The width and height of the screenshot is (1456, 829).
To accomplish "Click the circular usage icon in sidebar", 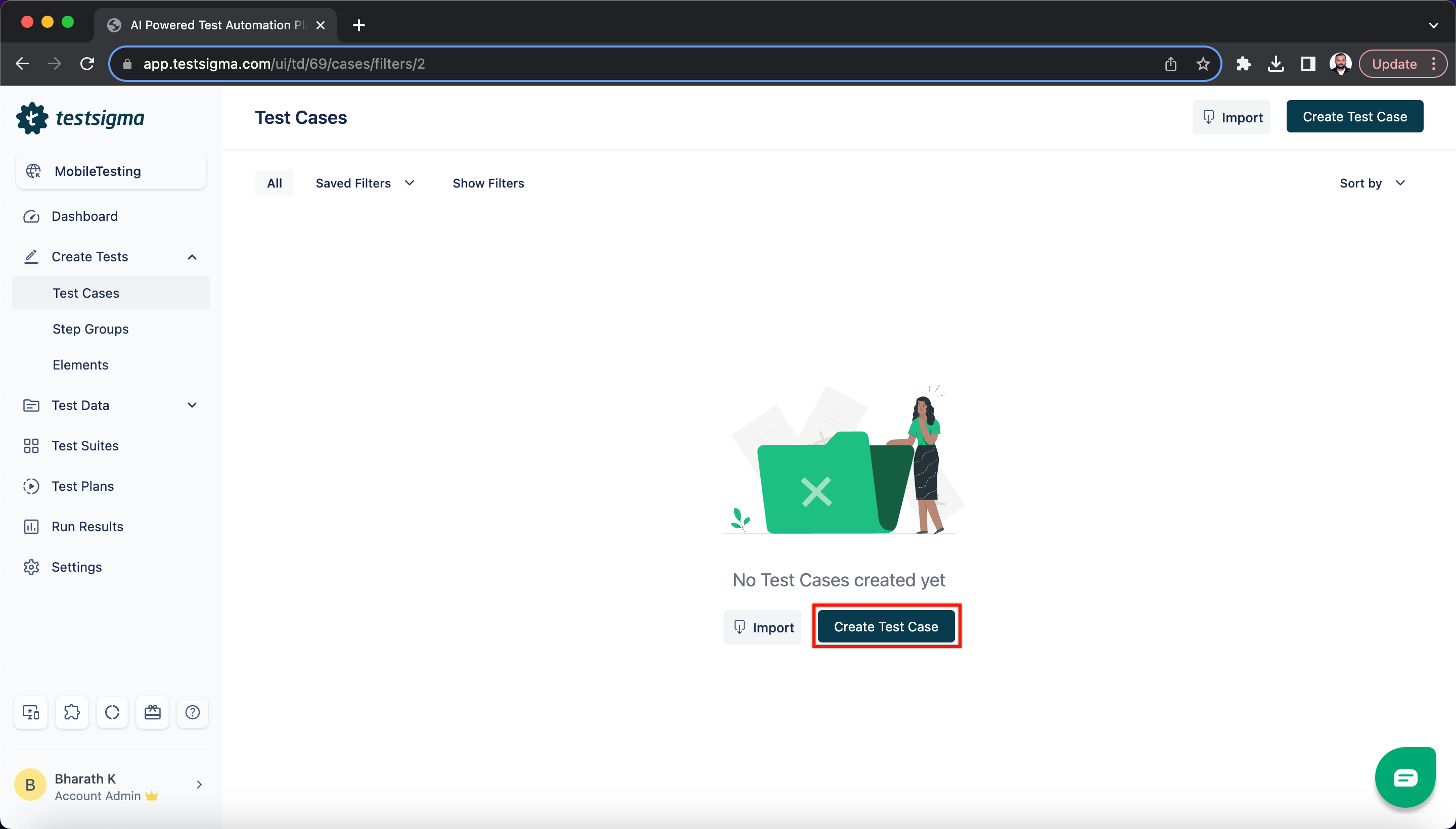I will [112, 712].
